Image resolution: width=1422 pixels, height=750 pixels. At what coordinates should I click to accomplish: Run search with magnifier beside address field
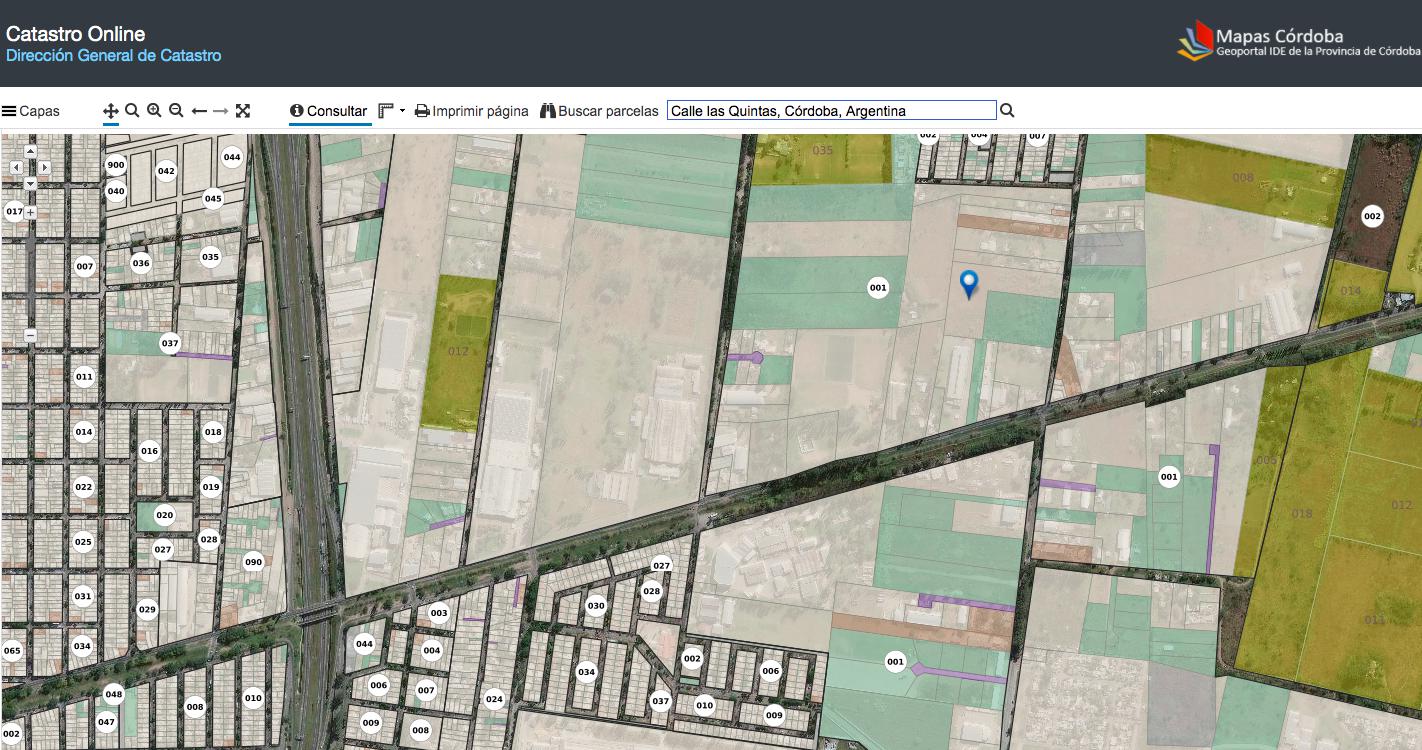point(1007,111)
